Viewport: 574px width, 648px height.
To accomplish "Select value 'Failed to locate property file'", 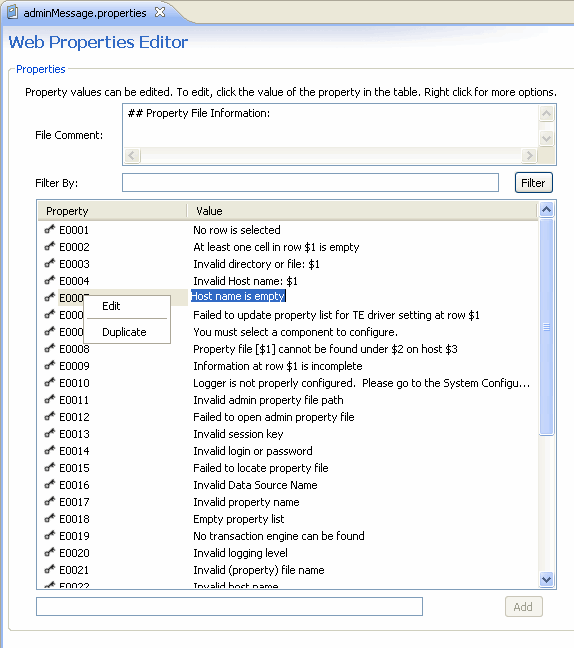I will tap(261, 468).
